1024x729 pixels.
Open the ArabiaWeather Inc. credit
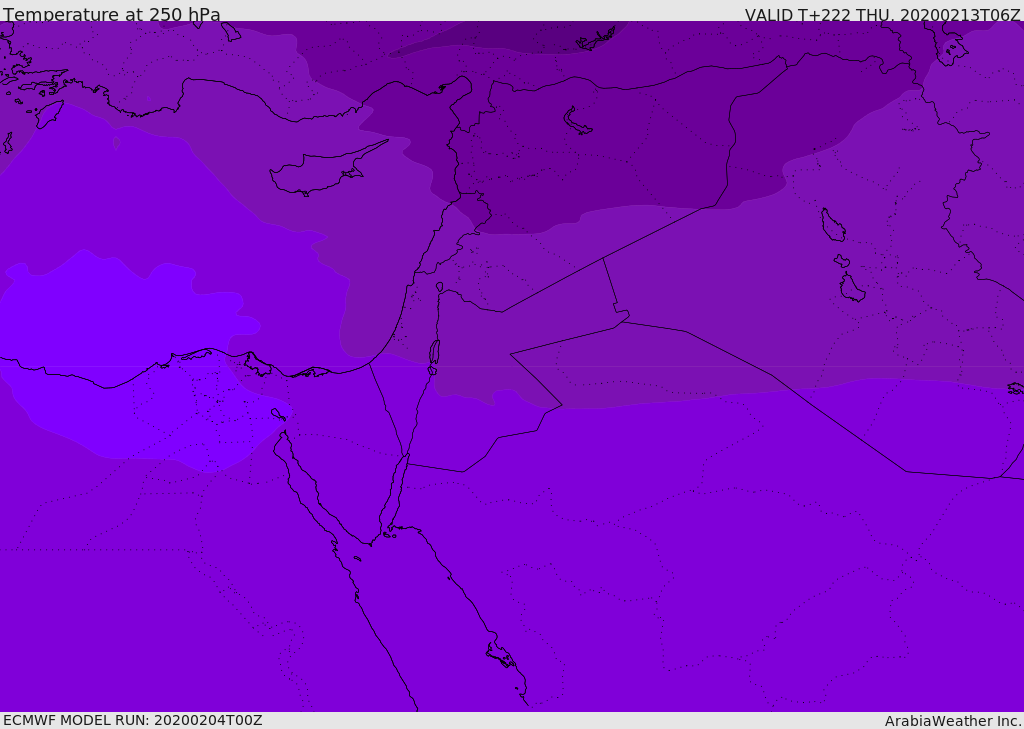pyautogui.click(x=953, y=721)
